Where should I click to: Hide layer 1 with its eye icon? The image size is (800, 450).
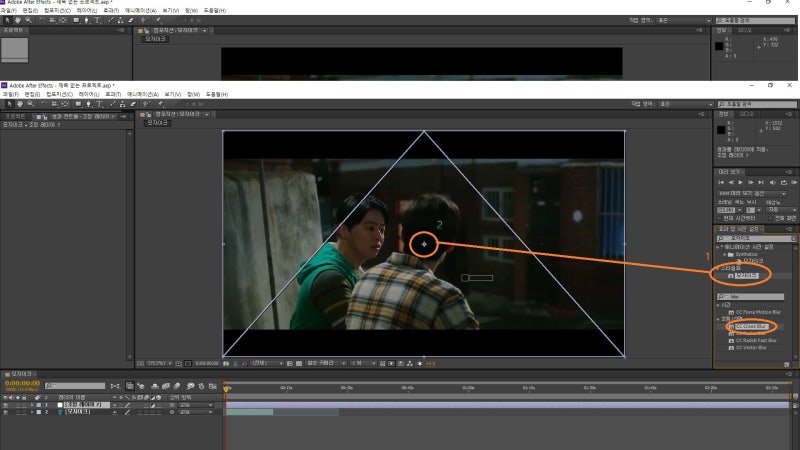[x=6, y=405]
